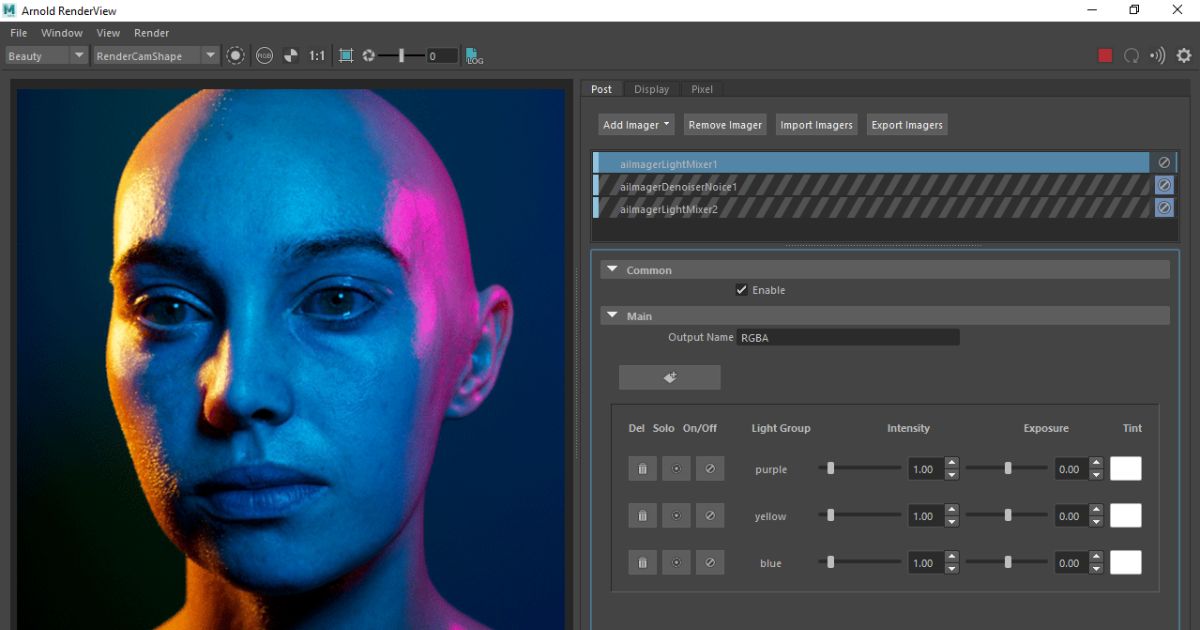Set the view to 1:1 zoom

[x=316, y=56]
